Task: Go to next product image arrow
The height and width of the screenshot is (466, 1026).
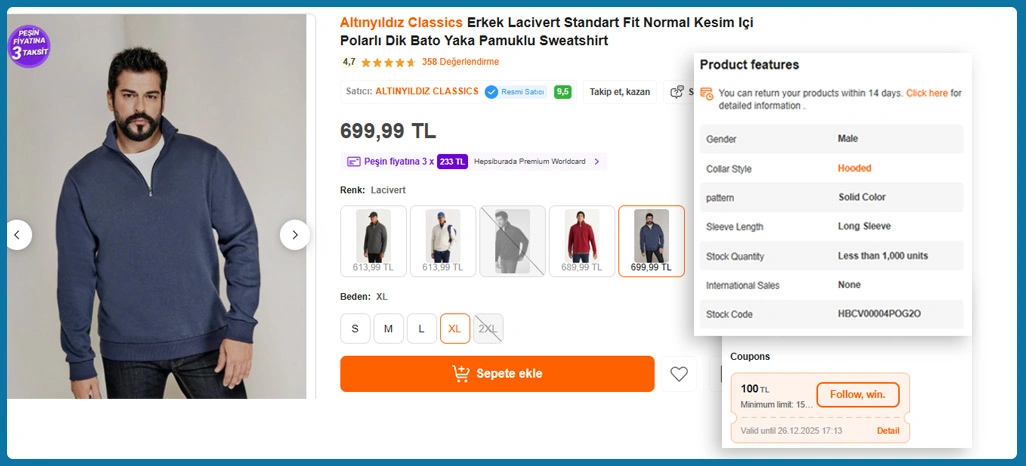Action: click(x=294, y=235)
